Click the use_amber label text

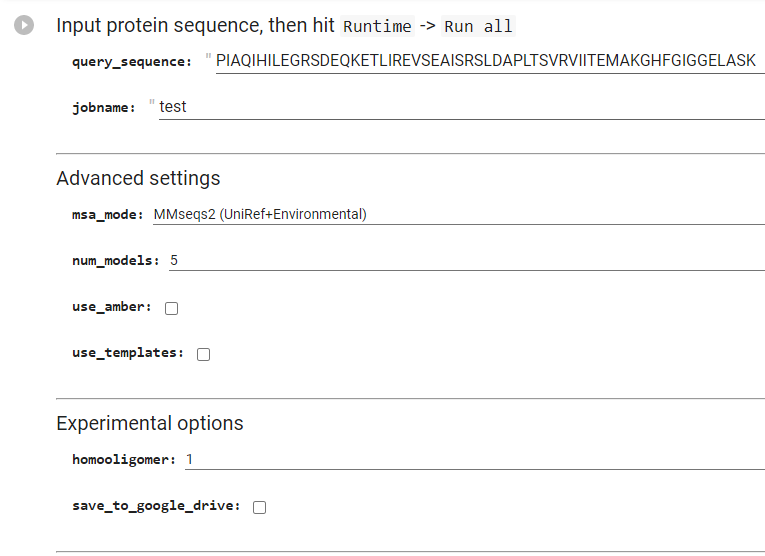pyautogui.click(x=112, y=307)
